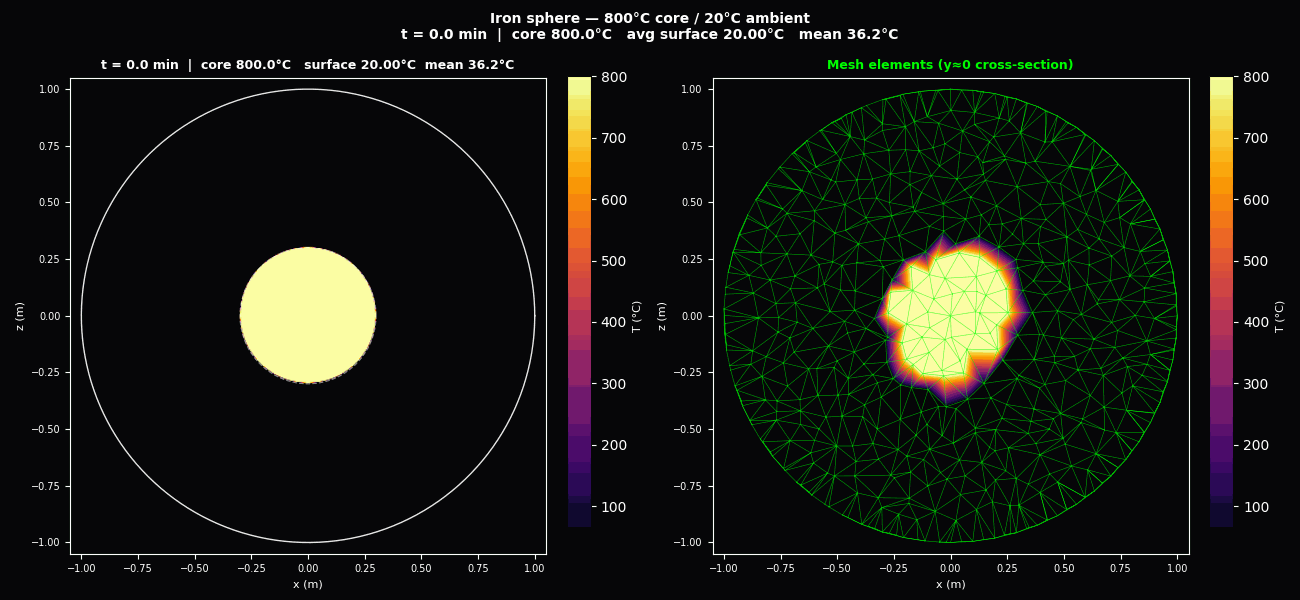
Task: Click the orange 600 band on right colorbar
Action: click(1221, 201)
